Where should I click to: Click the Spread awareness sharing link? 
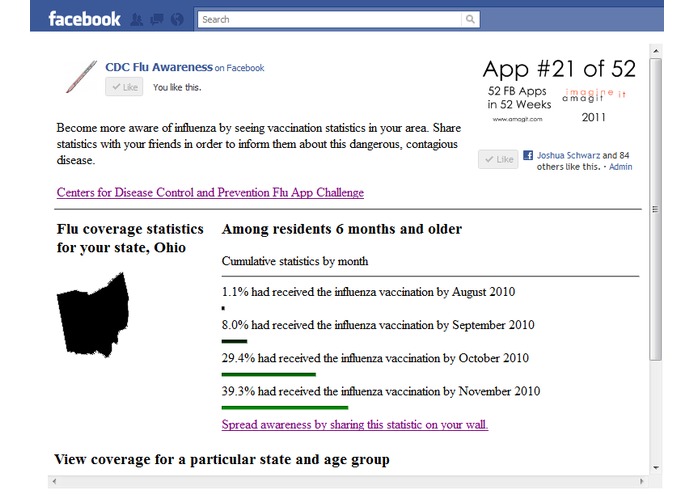pos(355,424)
